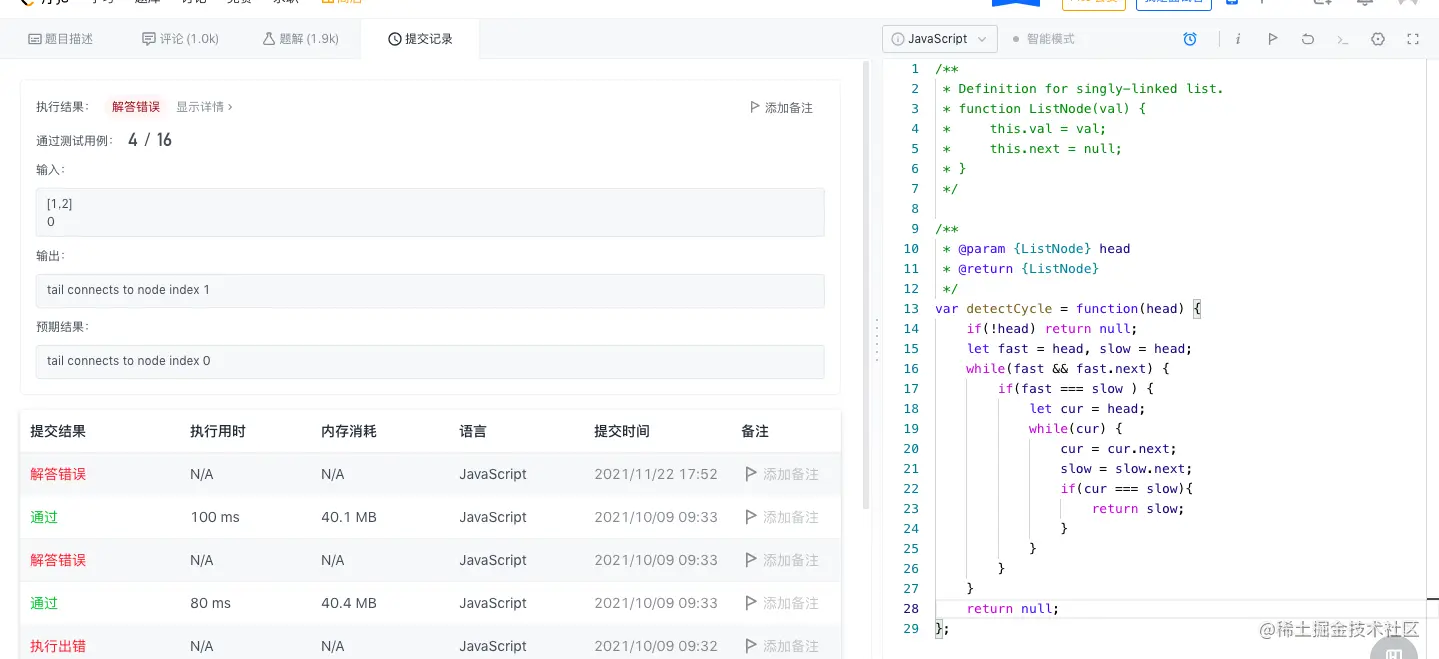Click output text 'tail connects to node index 1'

(129, 290)
